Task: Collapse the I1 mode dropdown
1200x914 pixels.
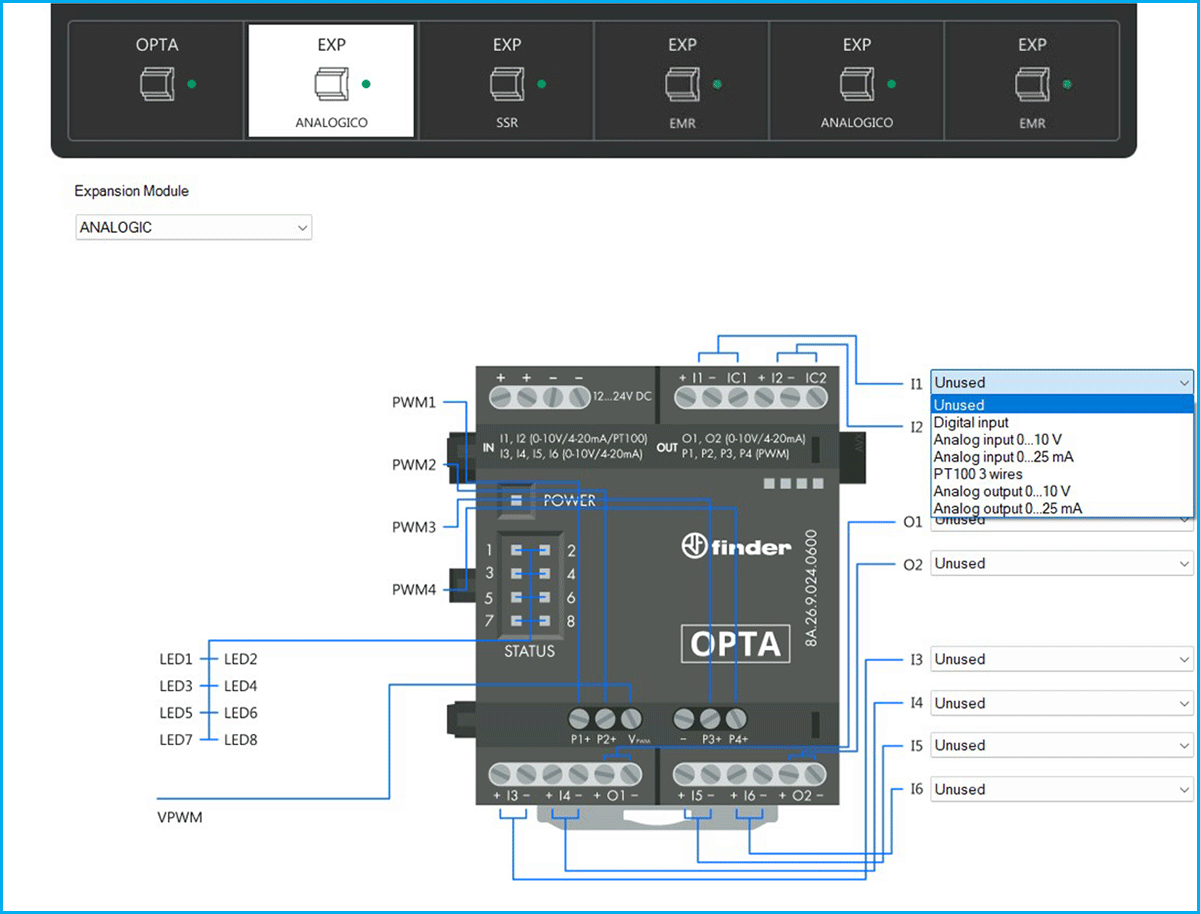Action: coord(1061,382)
